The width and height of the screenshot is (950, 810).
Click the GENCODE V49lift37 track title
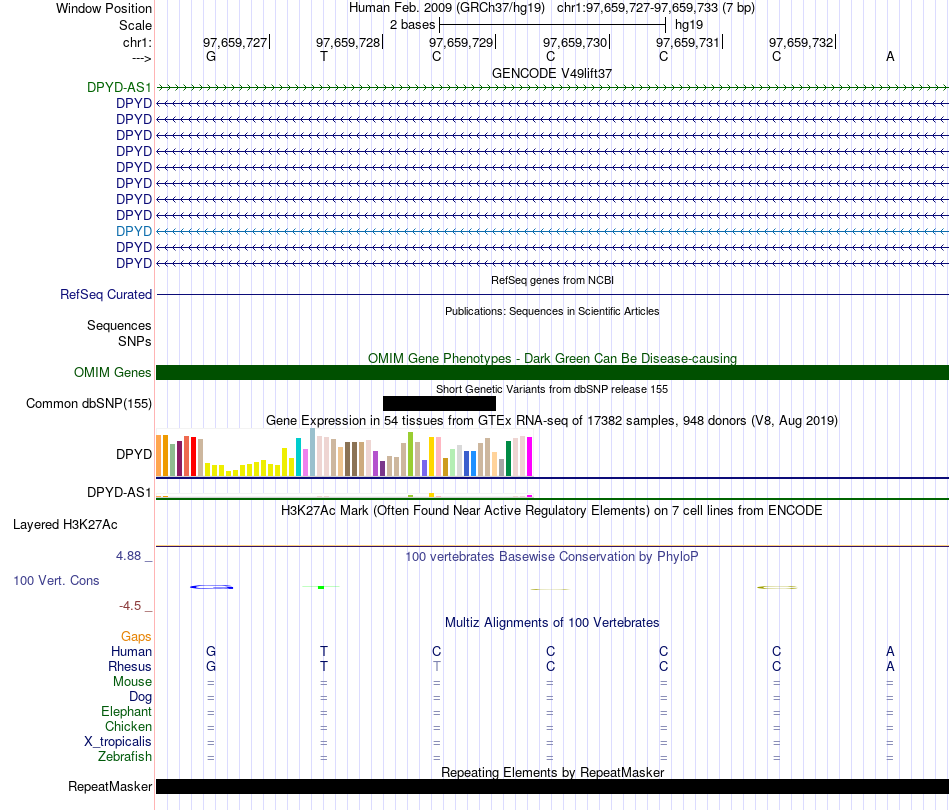click(x=551, y=73)
